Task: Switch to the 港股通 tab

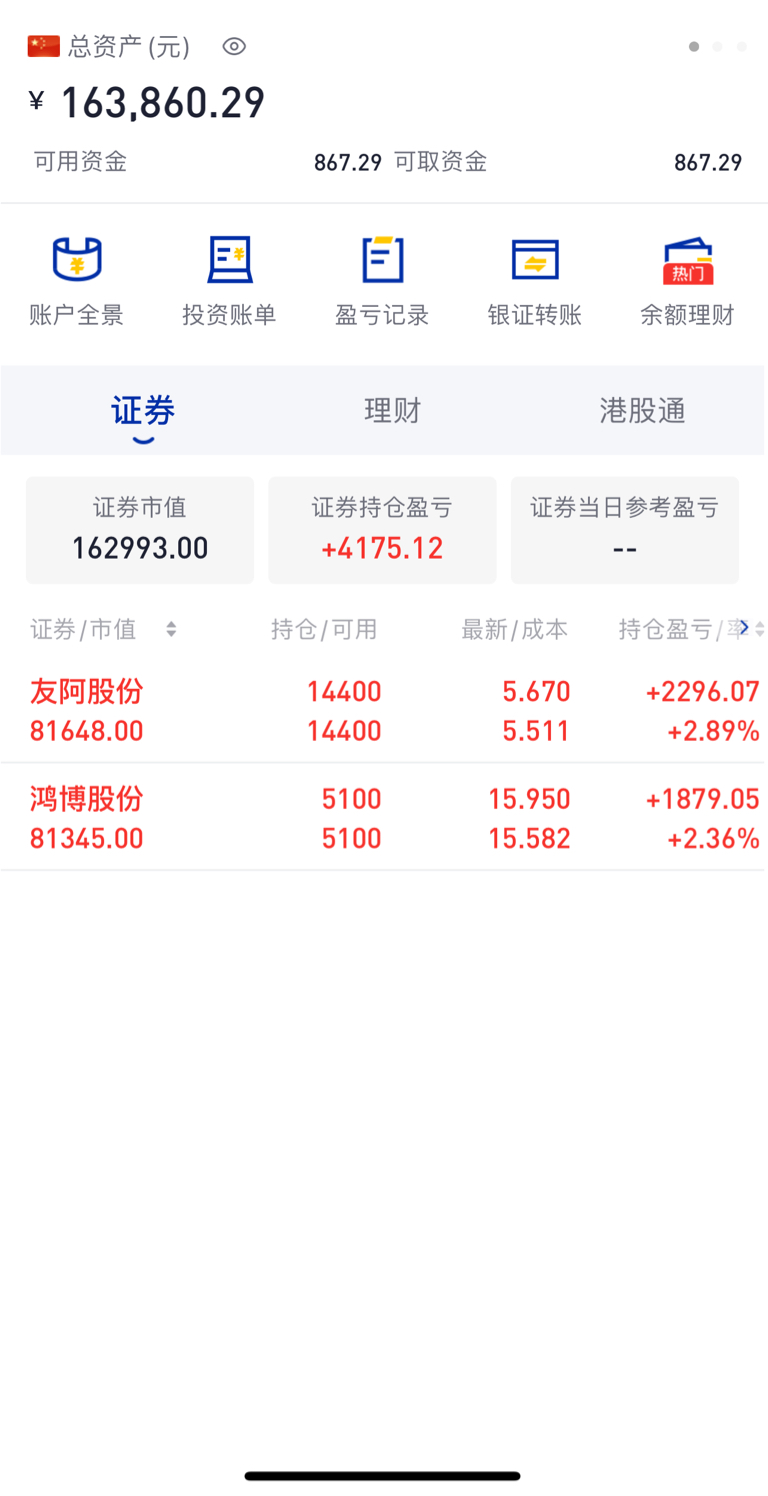Action: pyautogui.click(x=642, y=410)
